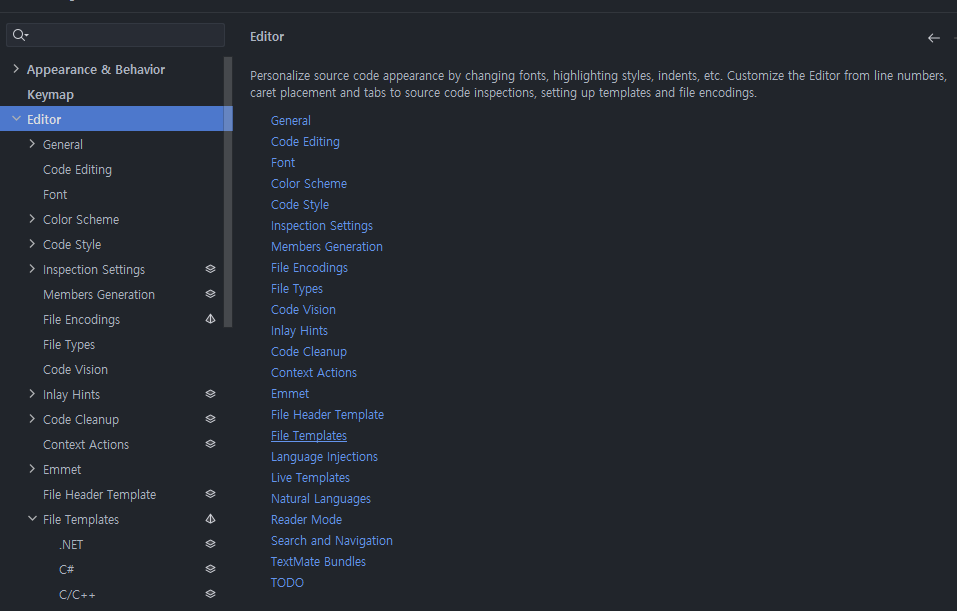Expand Appearance & Behavior section
The image size is (957, 611).
click(16, 69)
